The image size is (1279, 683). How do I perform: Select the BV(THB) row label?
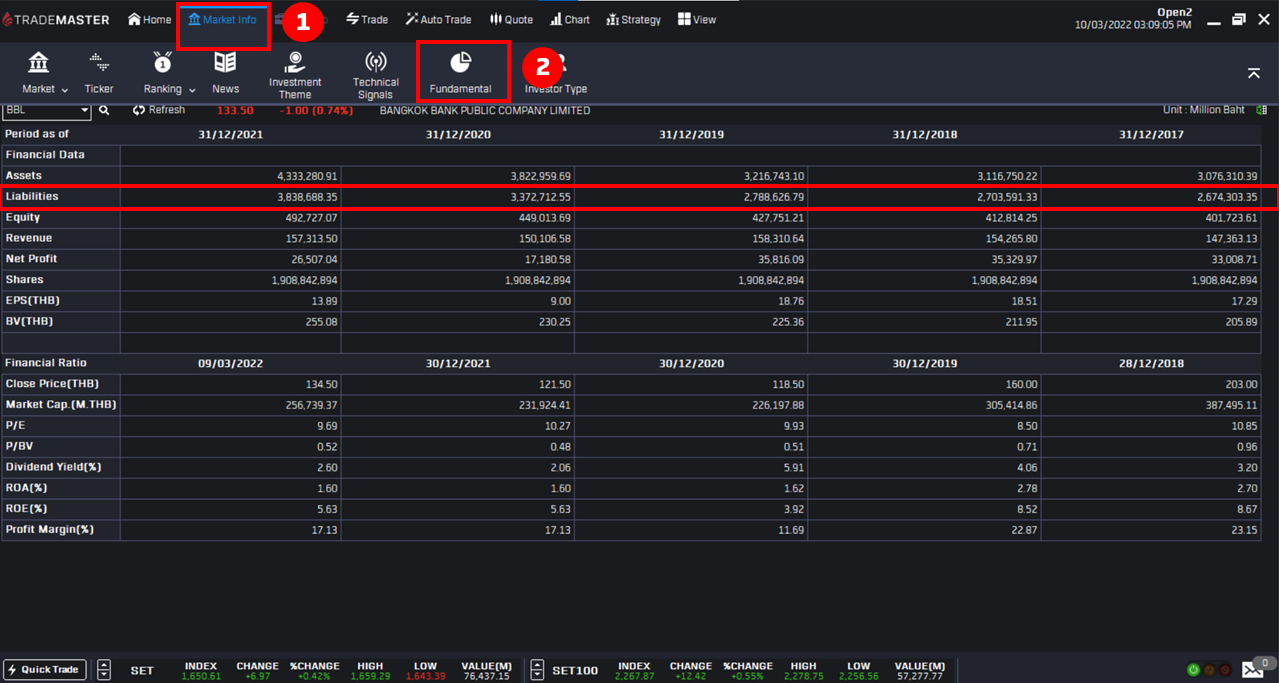pyautogui.click(x=29, y=322)
